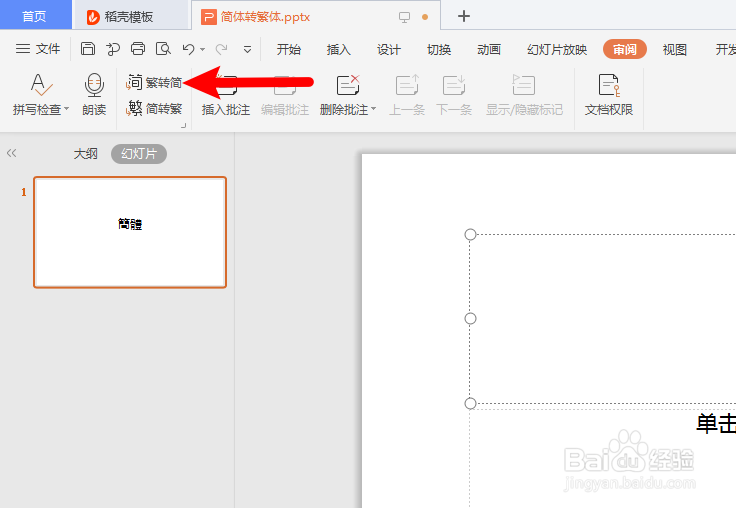Open Print Preview icon
This screenshot has height=508, width=736.
[x=163, y=48]
